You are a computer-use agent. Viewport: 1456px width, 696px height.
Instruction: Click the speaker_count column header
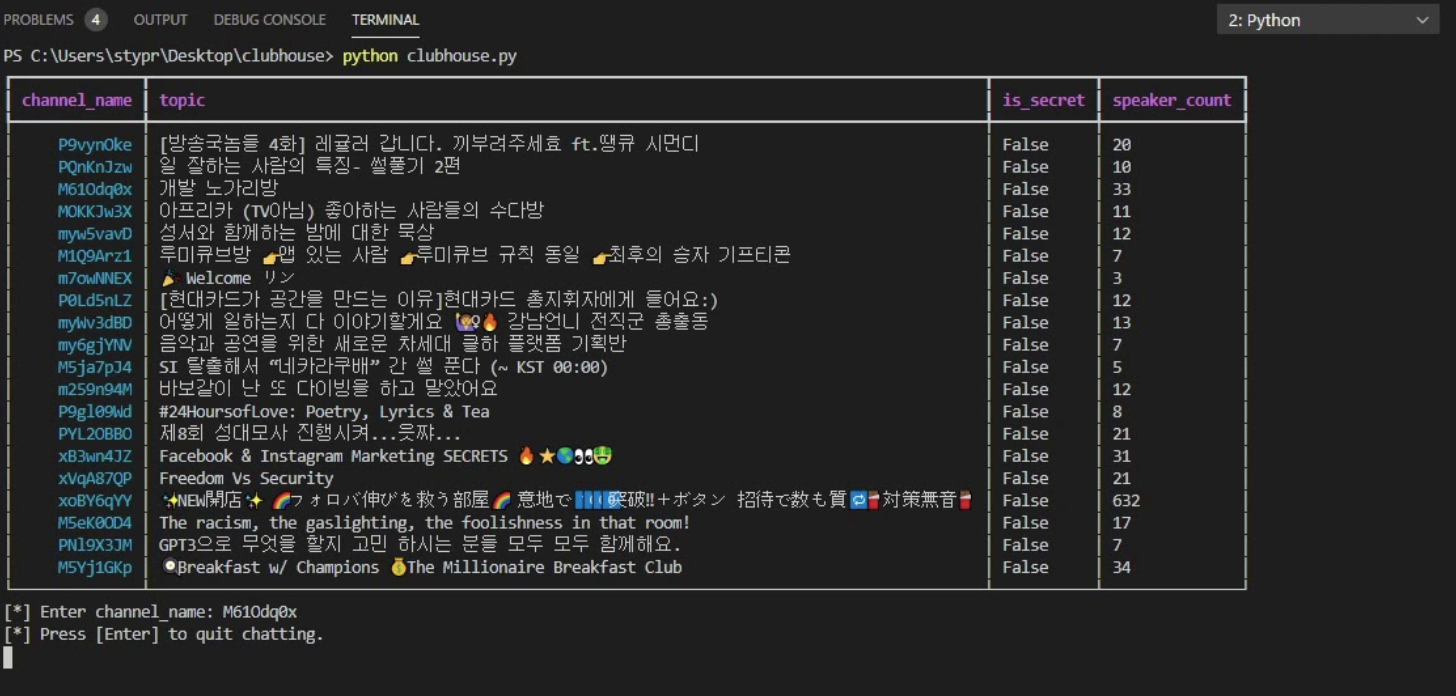[x=1172, y=99]
